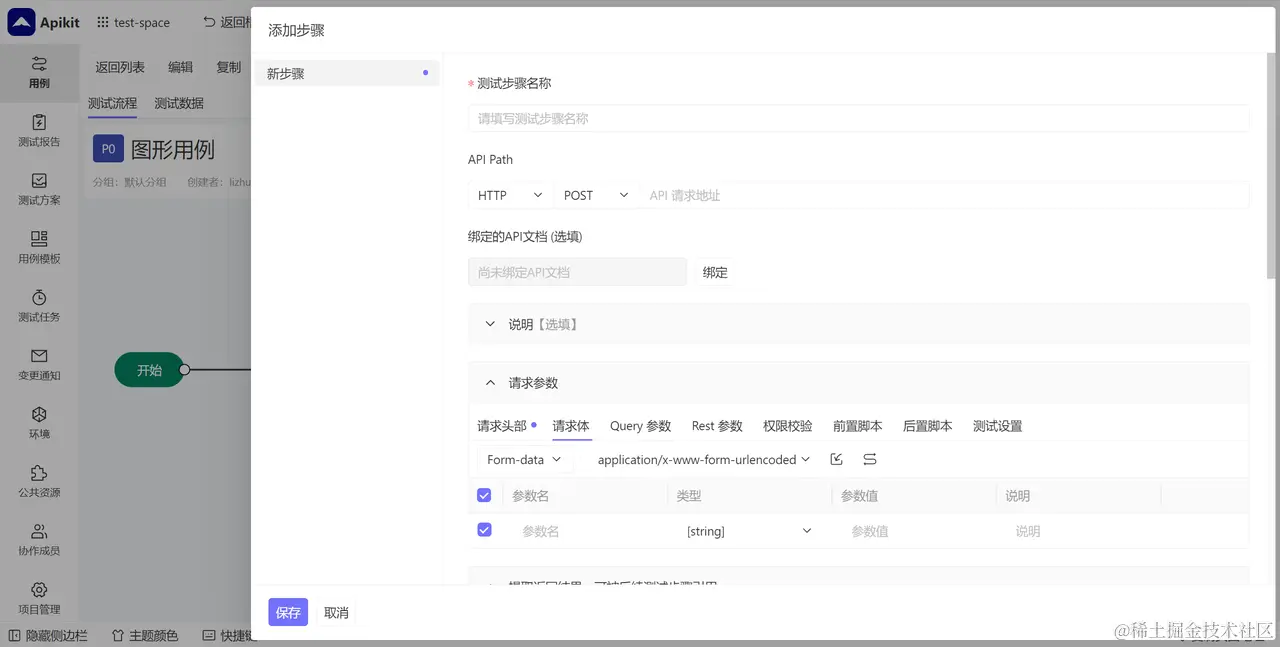Switch to the 请求体 tab

click(571, 426)
